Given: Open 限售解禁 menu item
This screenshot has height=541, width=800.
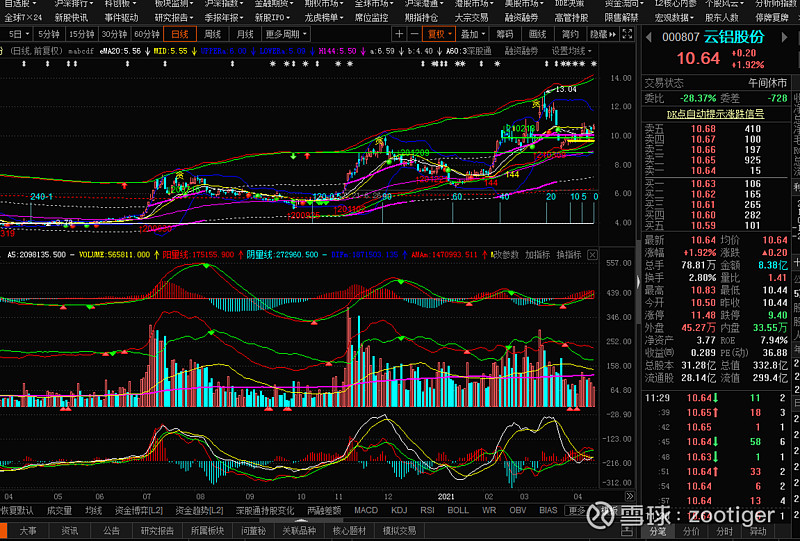Looking at the screenshot, I should click(621, 17).
